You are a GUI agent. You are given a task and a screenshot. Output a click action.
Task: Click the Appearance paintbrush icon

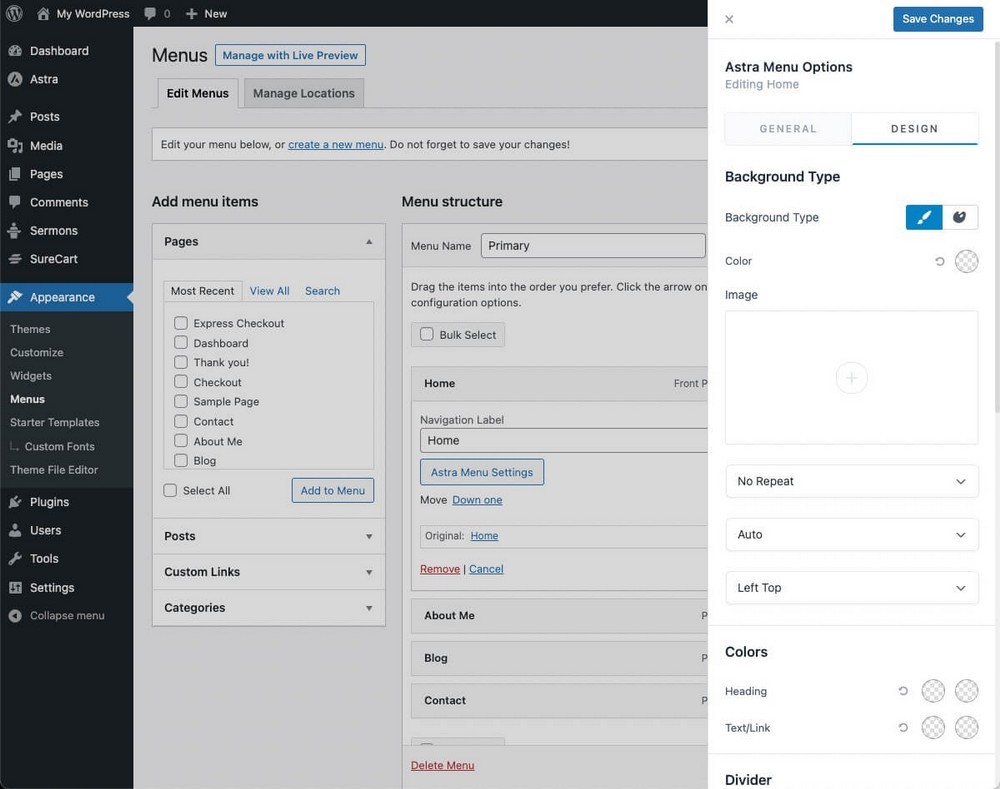tap(15, 297)
